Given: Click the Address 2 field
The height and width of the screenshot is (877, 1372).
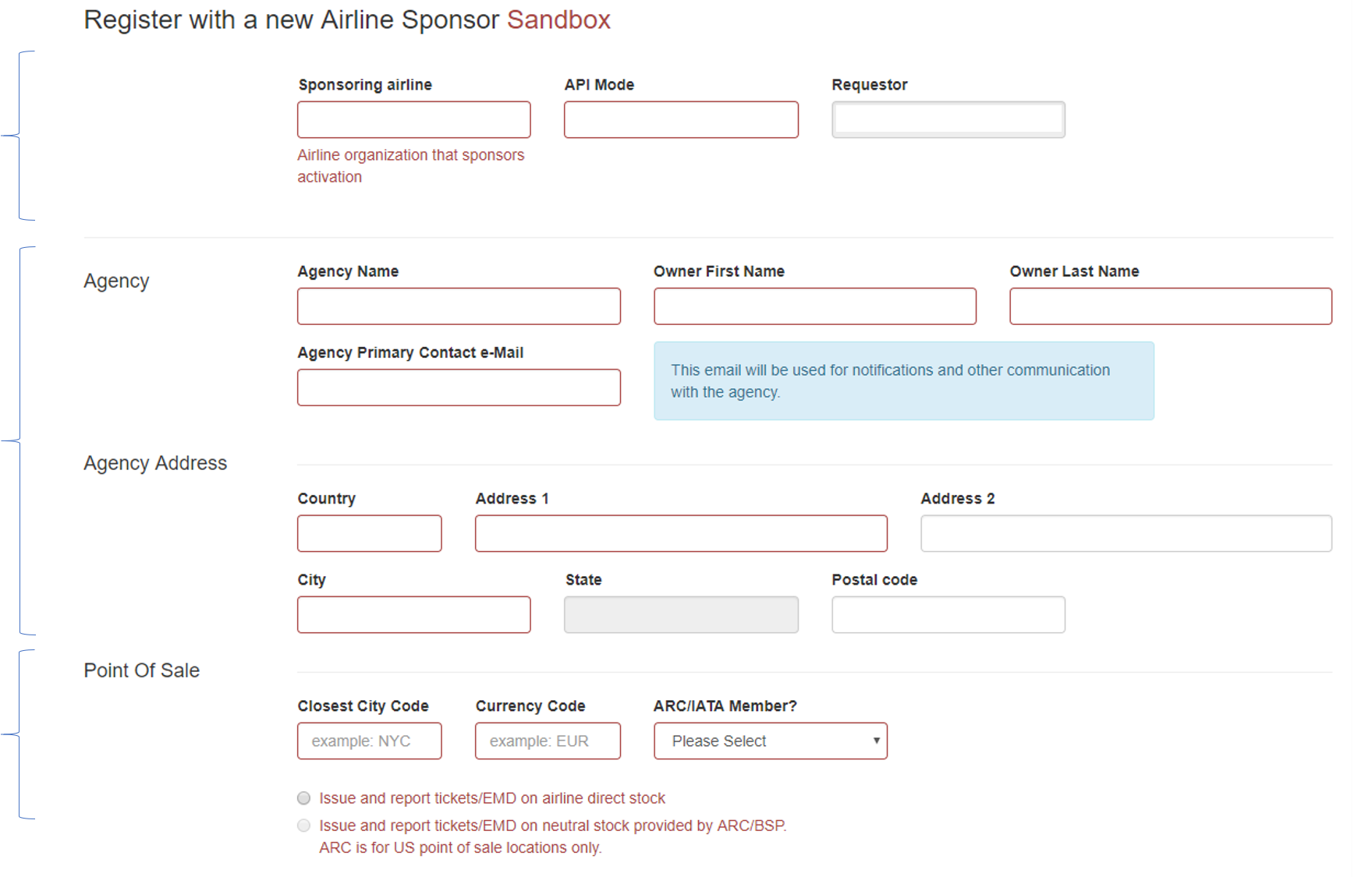Looking at the screenshot, I should [x=1126, y=533].
